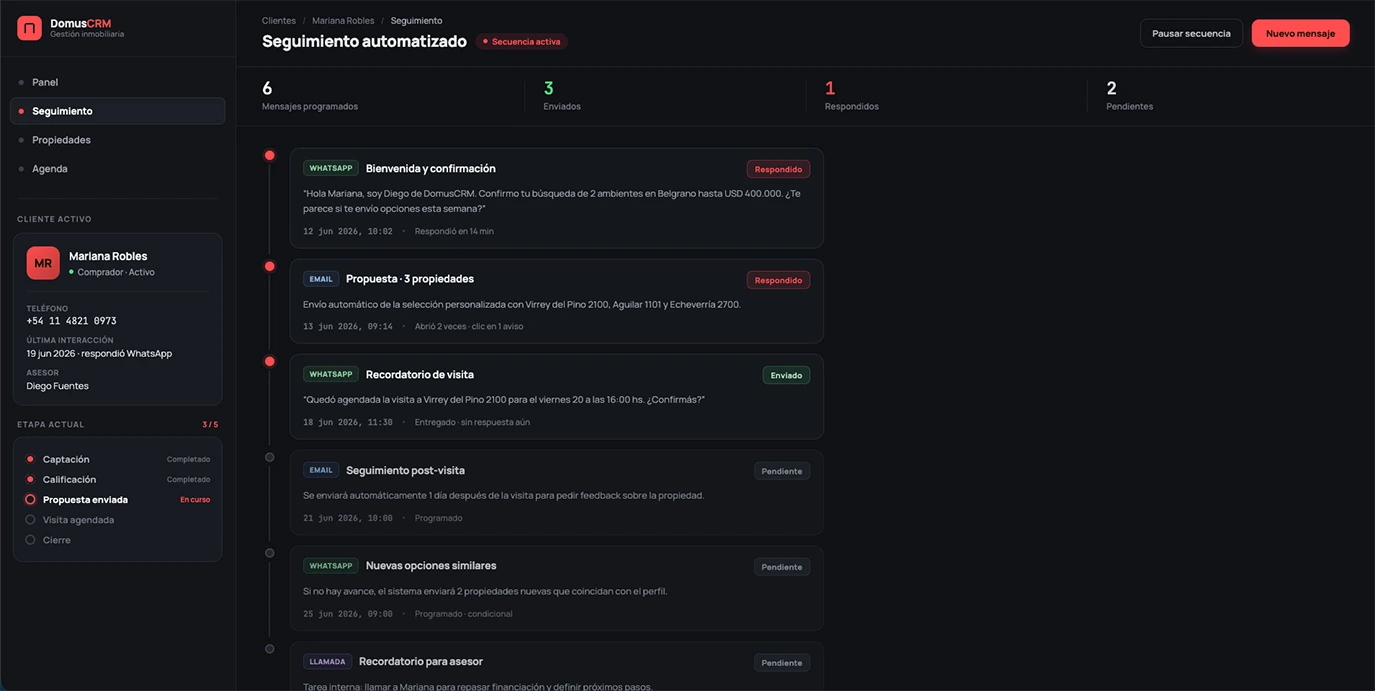Viewport: 1375px width, 691px height.
Task: Click the Pausar secuencia button
Action: tap(1191, 33)
